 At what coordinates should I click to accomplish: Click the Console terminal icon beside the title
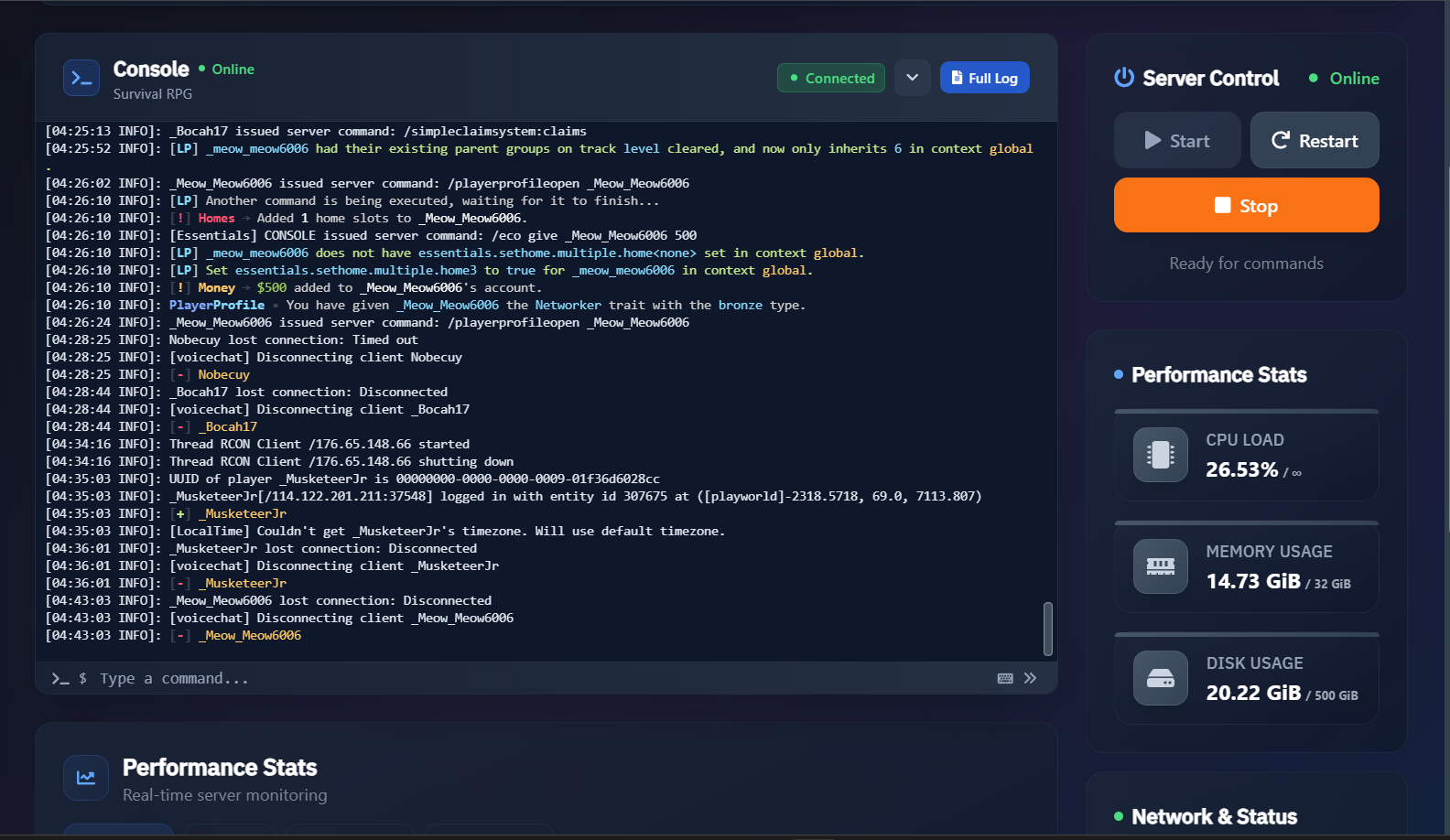point(81,78)
